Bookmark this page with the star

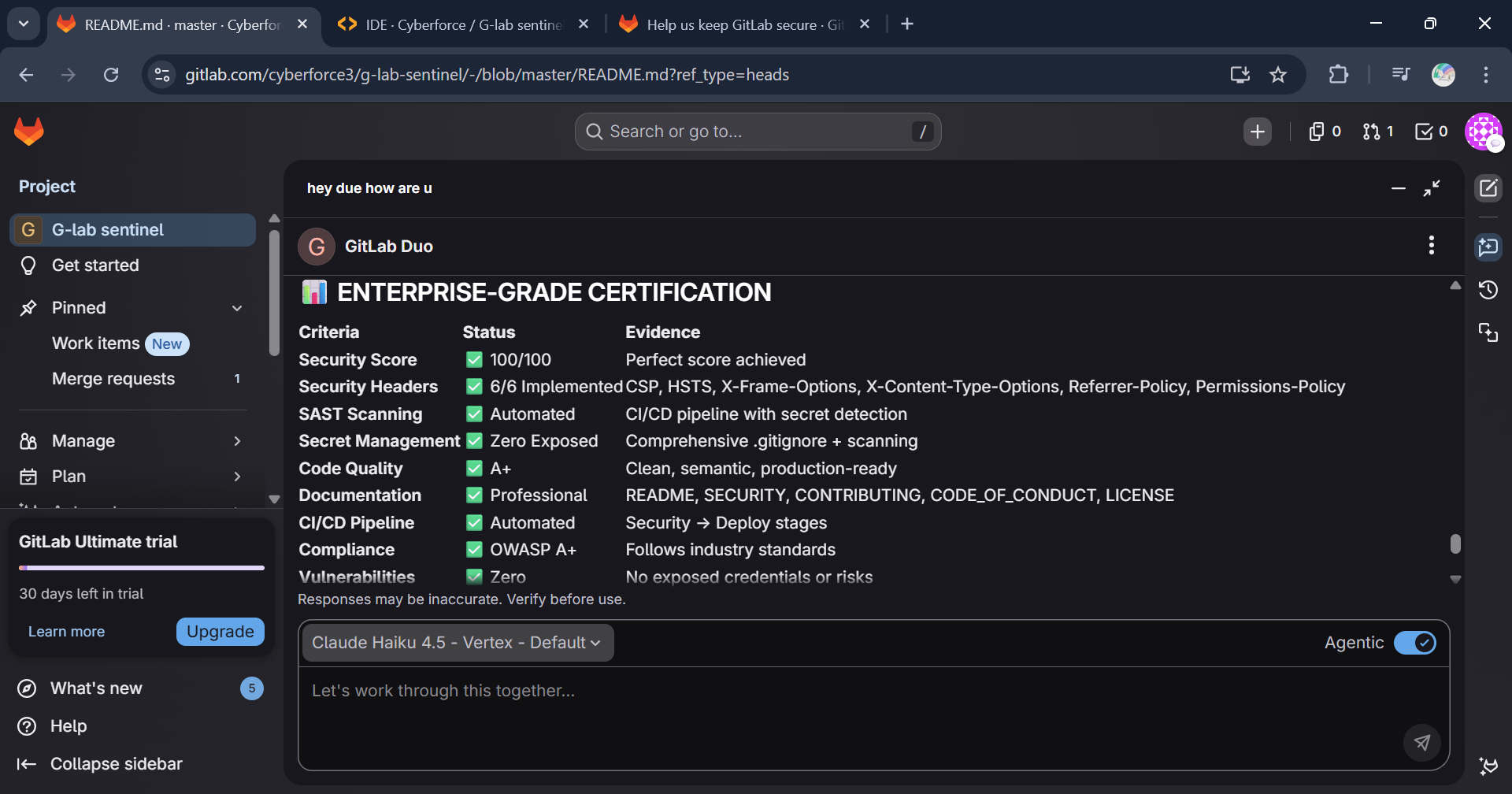point(1278,75)
